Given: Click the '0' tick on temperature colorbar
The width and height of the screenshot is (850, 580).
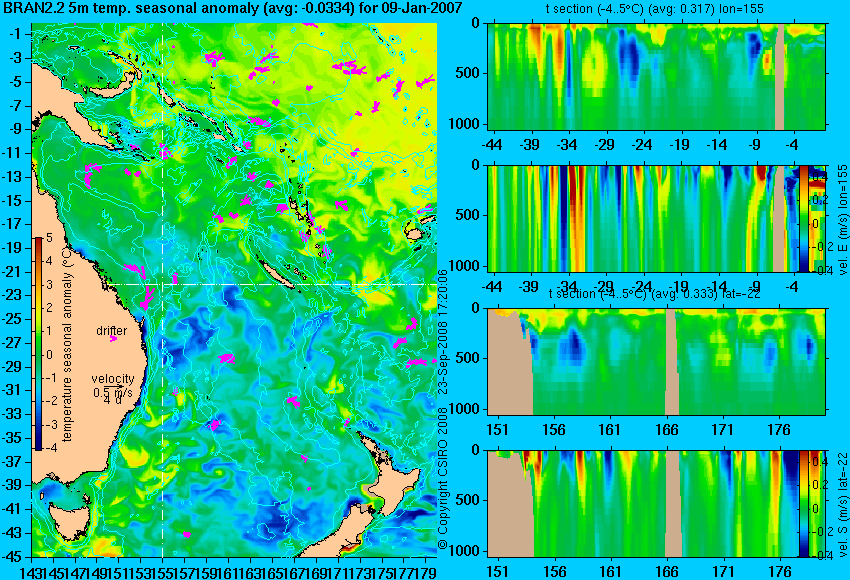Looking at the screenshot, I should [x=49, y=355].
